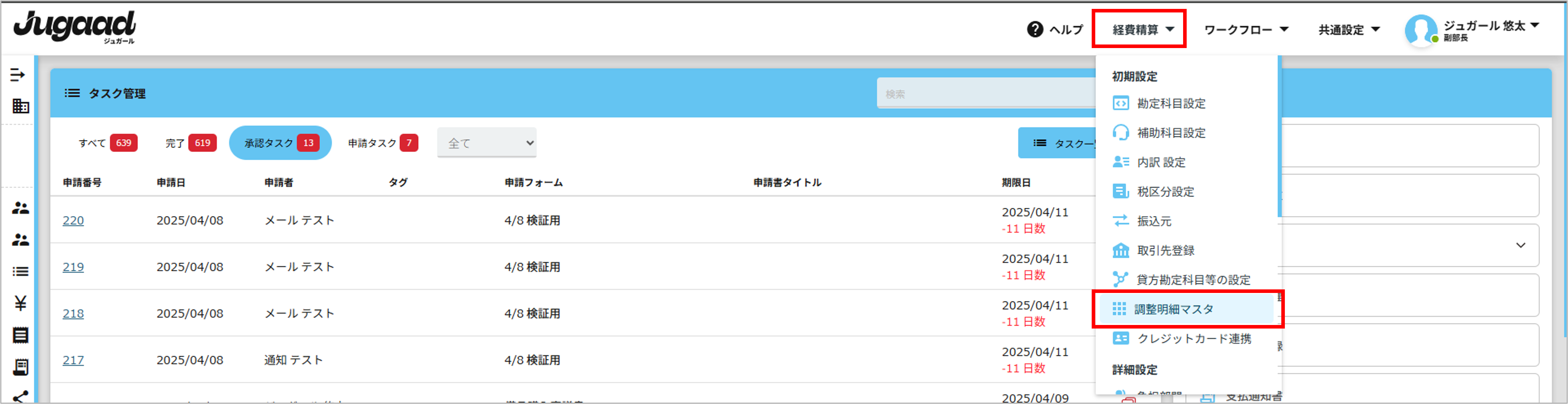This screenshot has width=1568, height=404.
Task: Click the user avatar icon
Action: pos(1421,31)
